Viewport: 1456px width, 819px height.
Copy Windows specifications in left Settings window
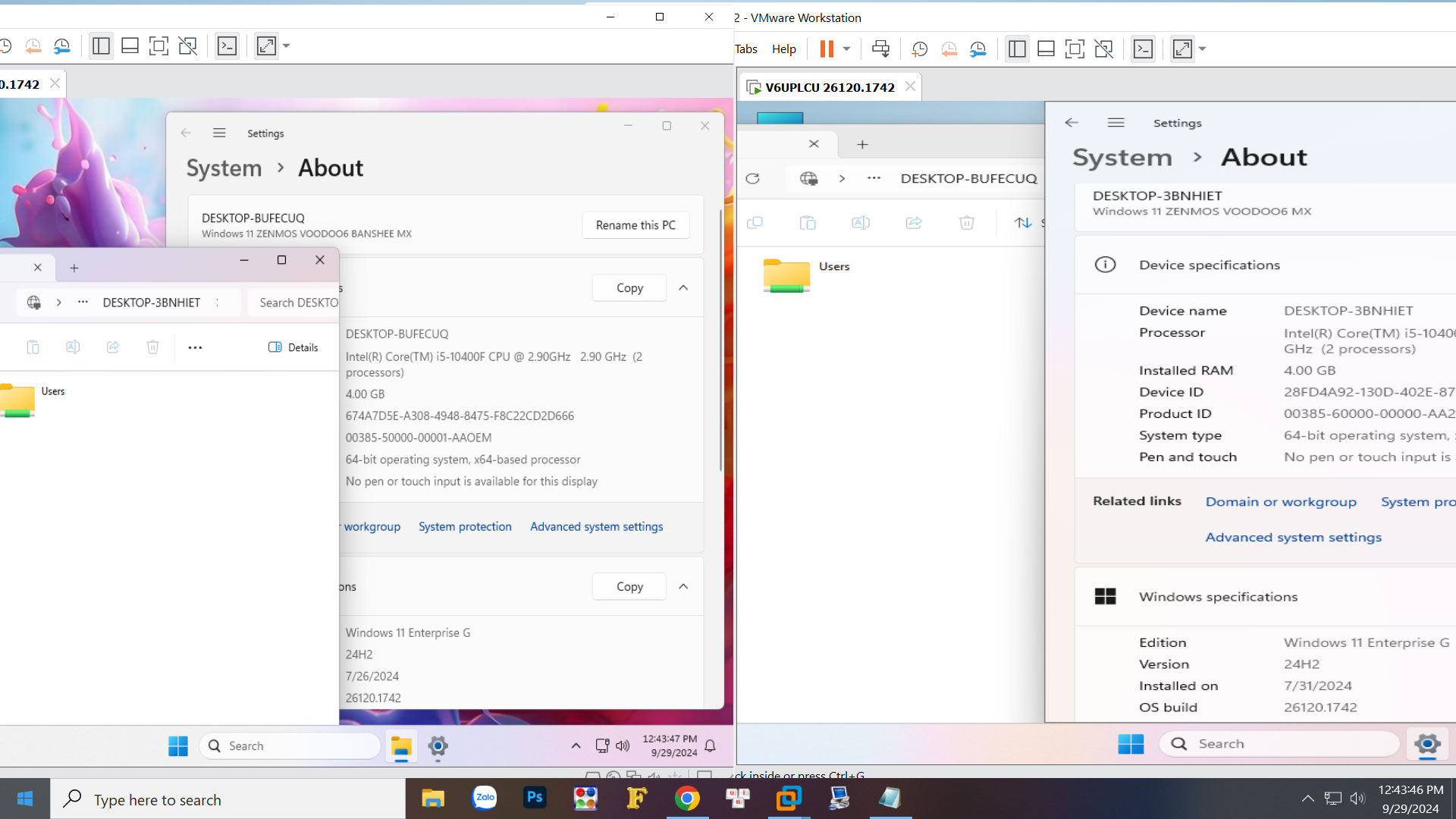629,587
